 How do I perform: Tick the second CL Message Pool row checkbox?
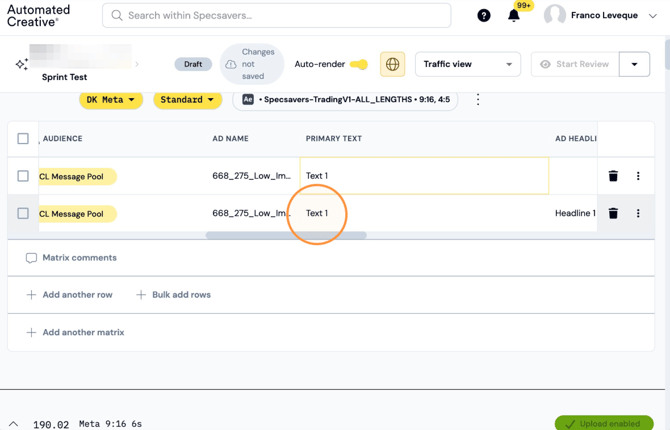(x=23, y=213)
